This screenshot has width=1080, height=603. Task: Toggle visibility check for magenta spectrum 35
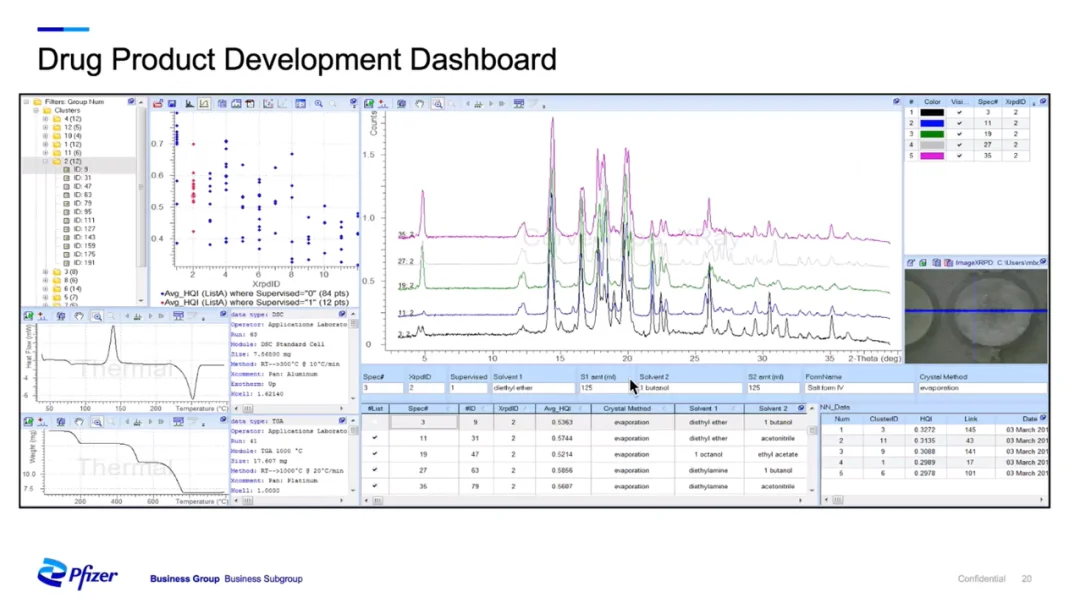pos(959,156)
